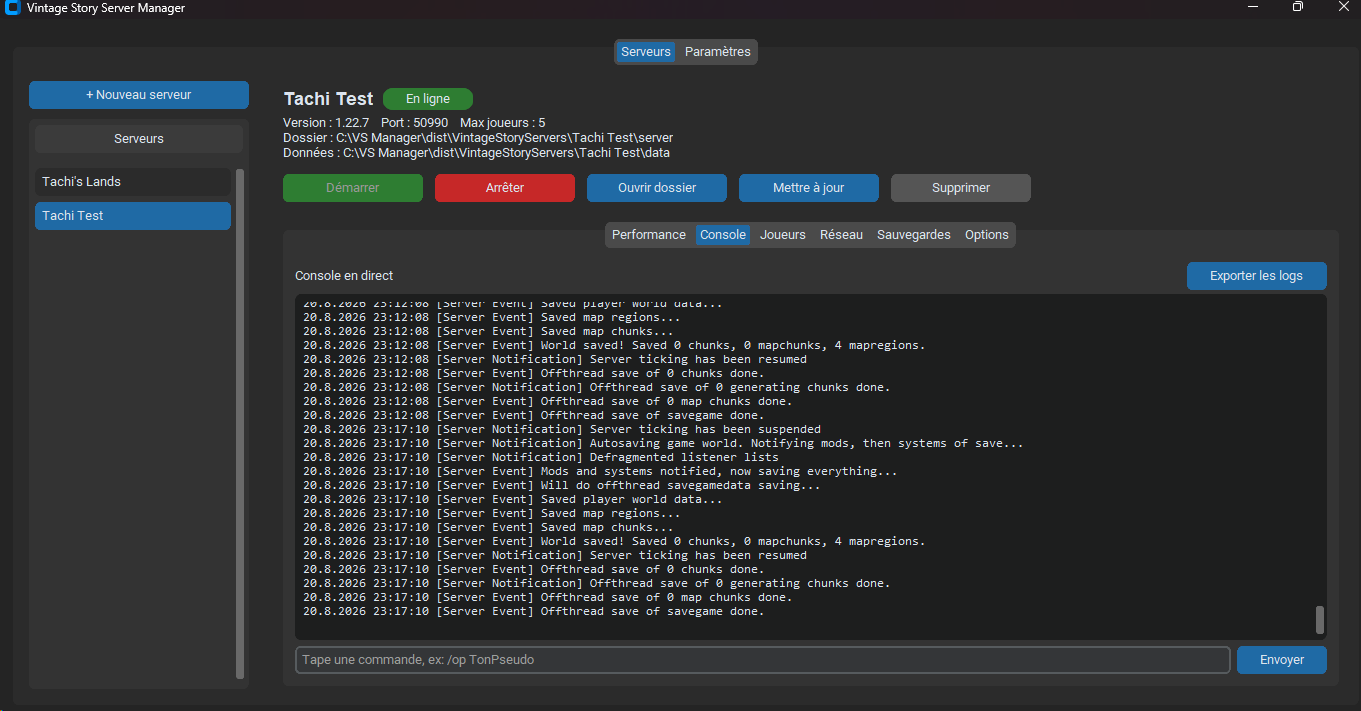
Task: Click the Version 1.22.7 info line
Action: coord(414,123)
